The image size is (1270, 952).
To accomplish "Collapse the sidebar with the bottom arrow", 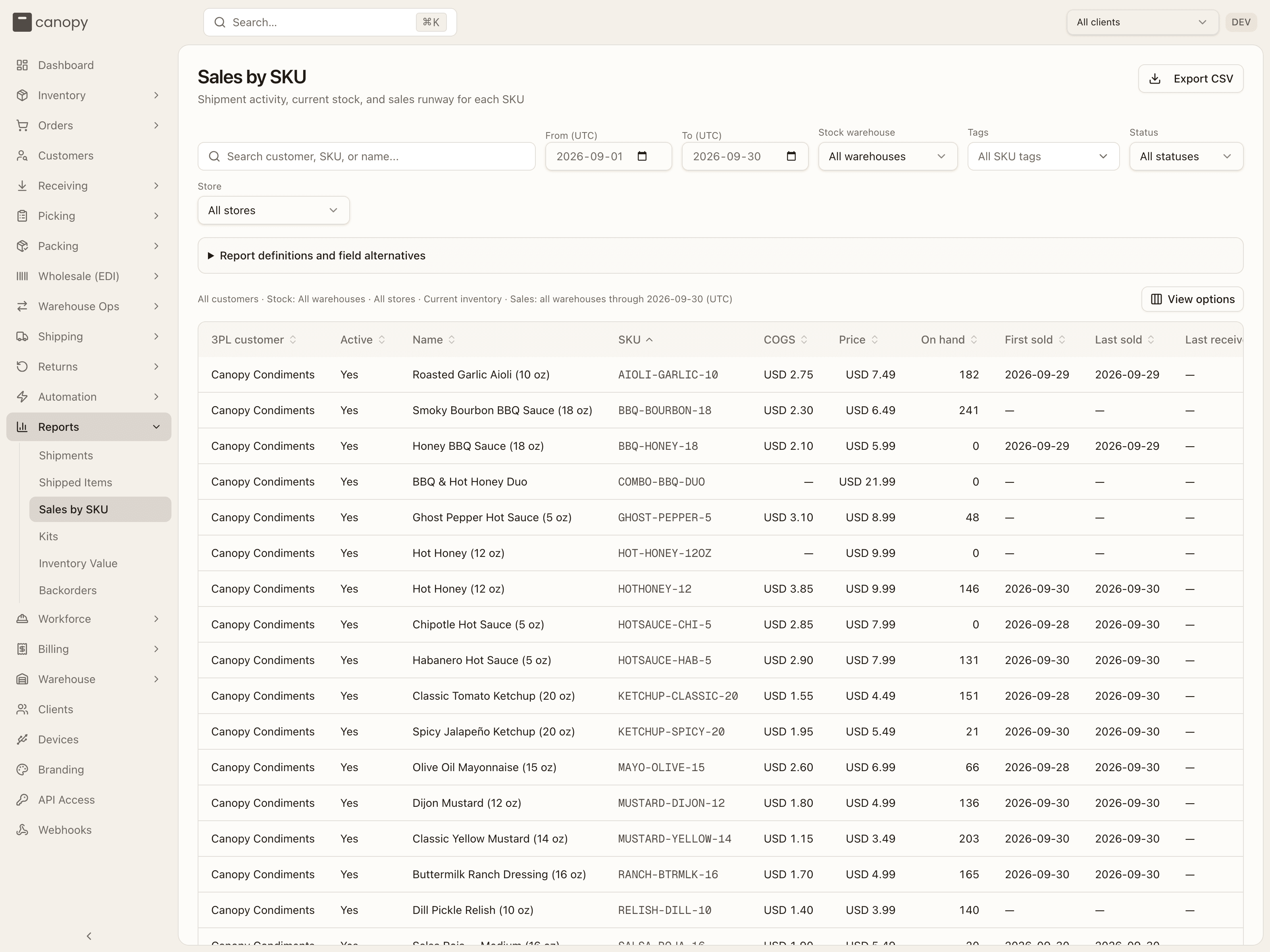I will [x=89, y=936].
